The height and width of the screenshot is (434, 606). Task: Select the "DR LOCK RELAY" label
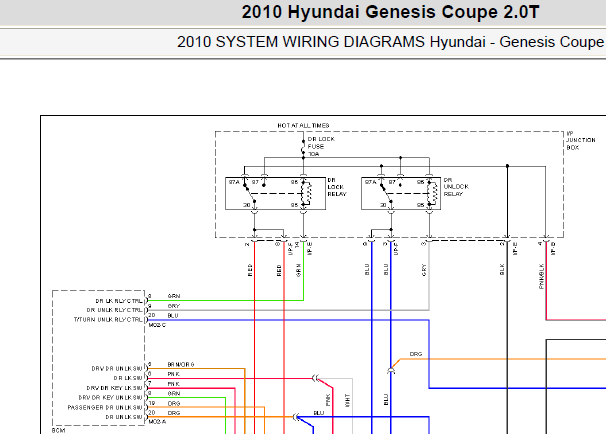click(337, 187)
